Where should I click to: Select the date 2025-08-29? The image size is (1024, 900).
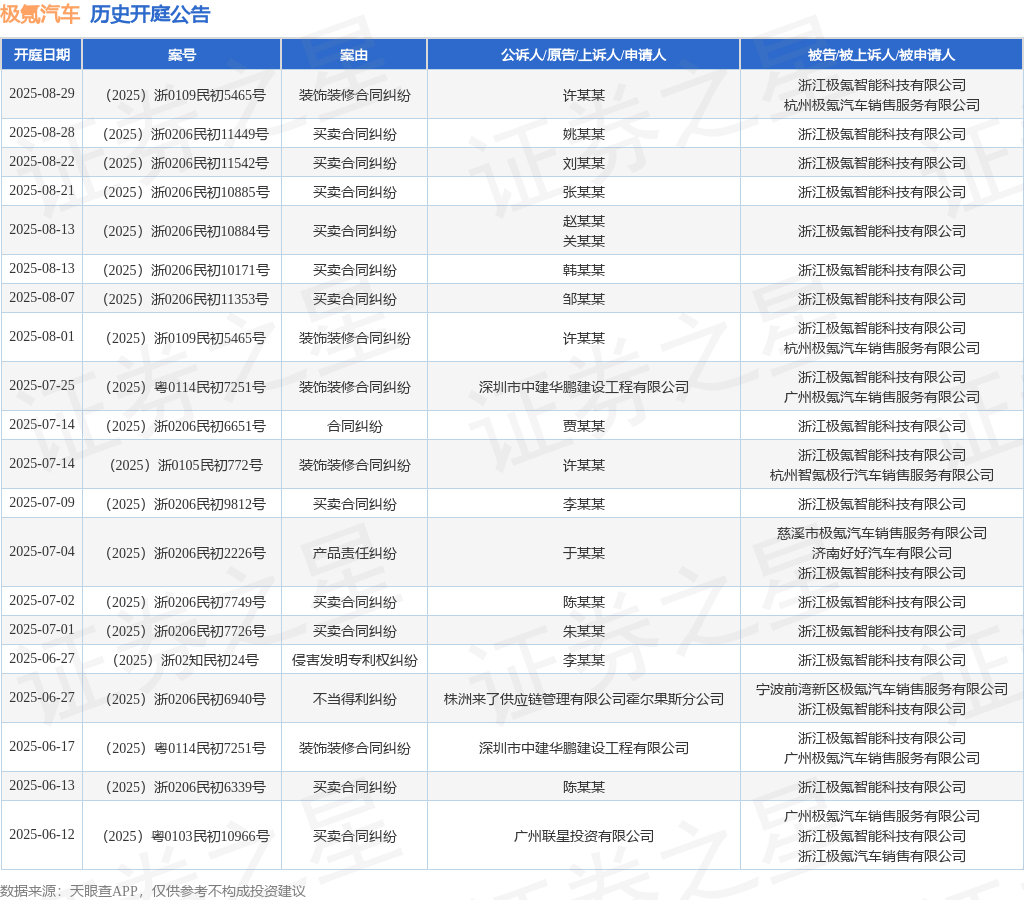[42, 93]
